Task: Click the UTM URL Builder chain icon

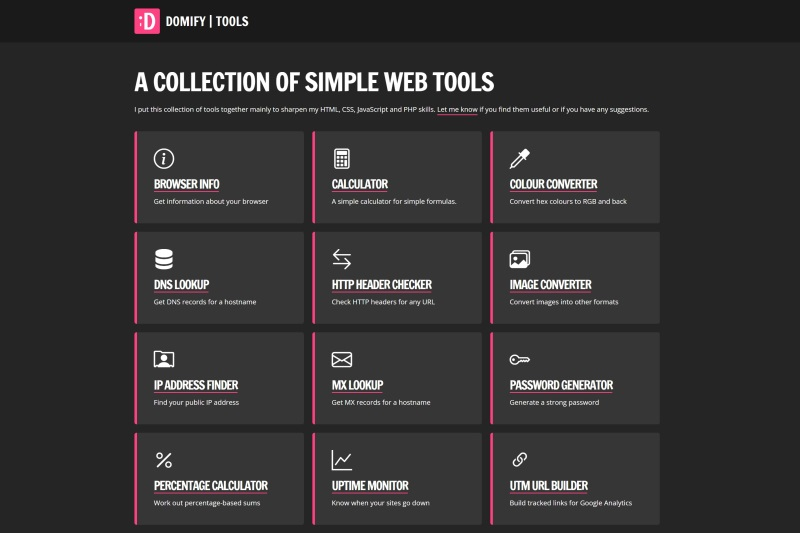Action: point(520,460)
